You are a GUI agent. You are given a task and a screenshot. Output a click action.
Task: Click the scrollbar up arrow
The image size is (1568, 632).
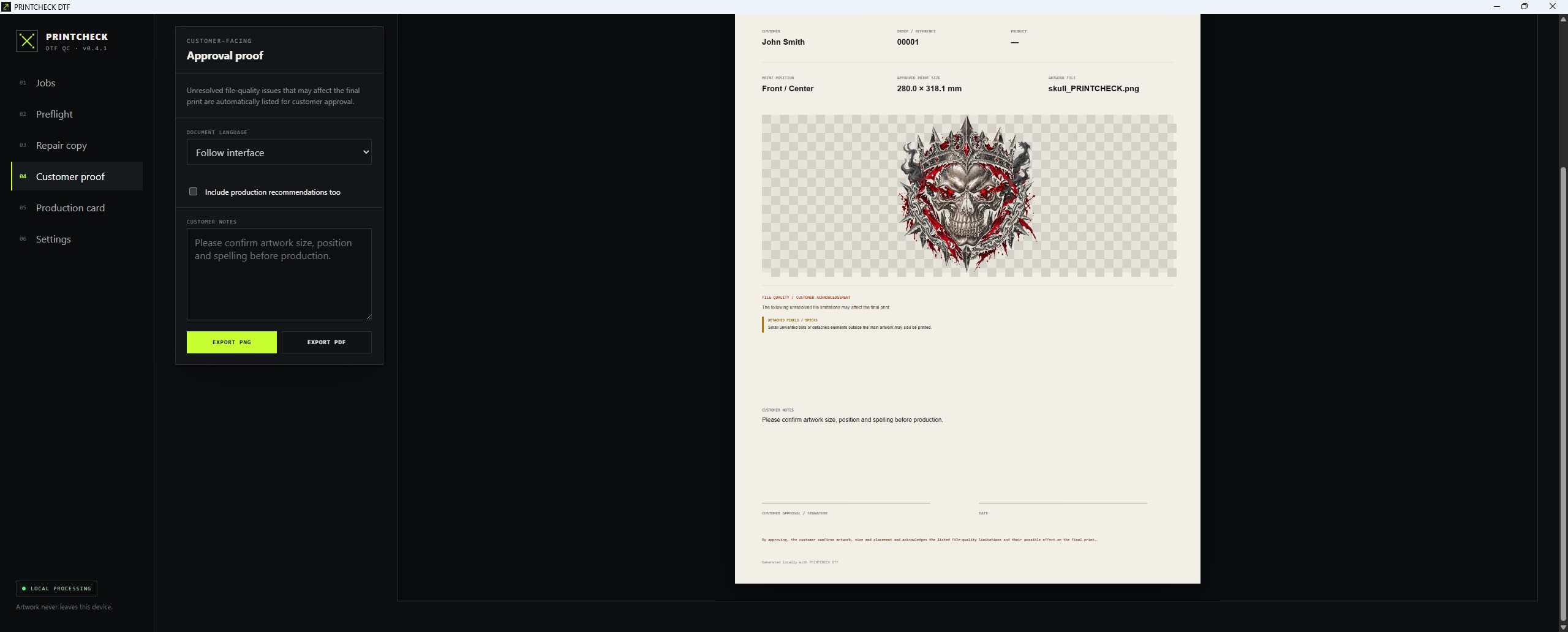(x=1562, y=19)
